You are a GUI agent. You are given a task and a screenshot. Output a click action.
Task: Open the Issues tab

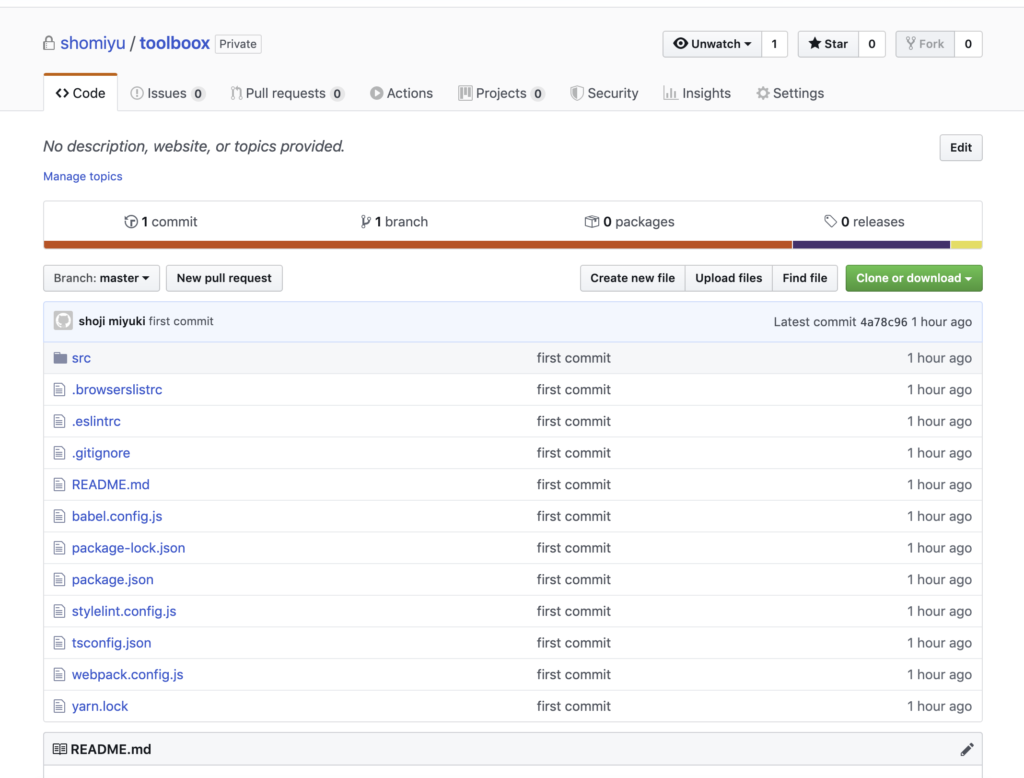coord(167,93)
